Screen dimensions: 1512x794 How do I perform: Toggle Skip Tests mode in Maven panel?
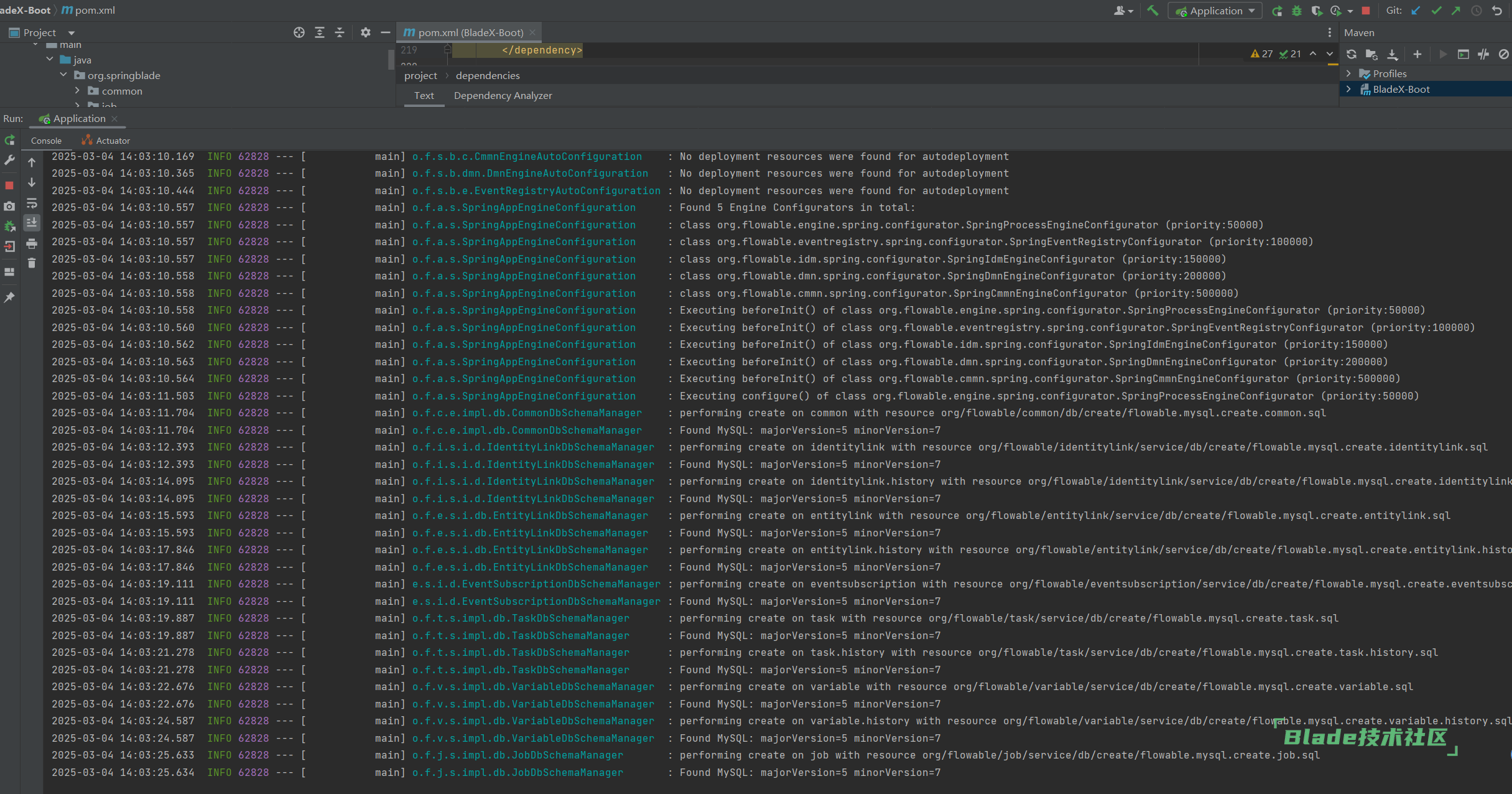pos(1504,54)
